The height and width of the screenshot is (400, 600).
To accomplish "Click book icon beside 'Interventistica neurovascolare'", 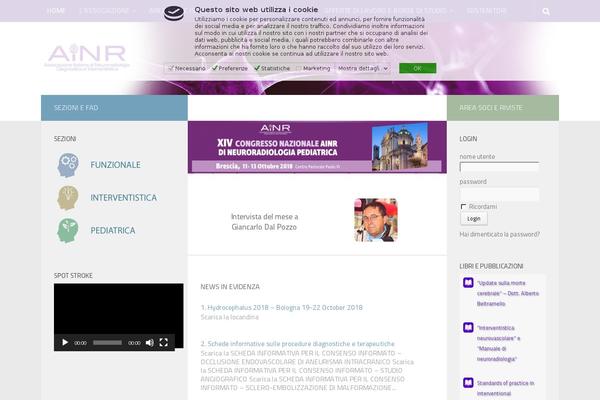I will [468, 327].
